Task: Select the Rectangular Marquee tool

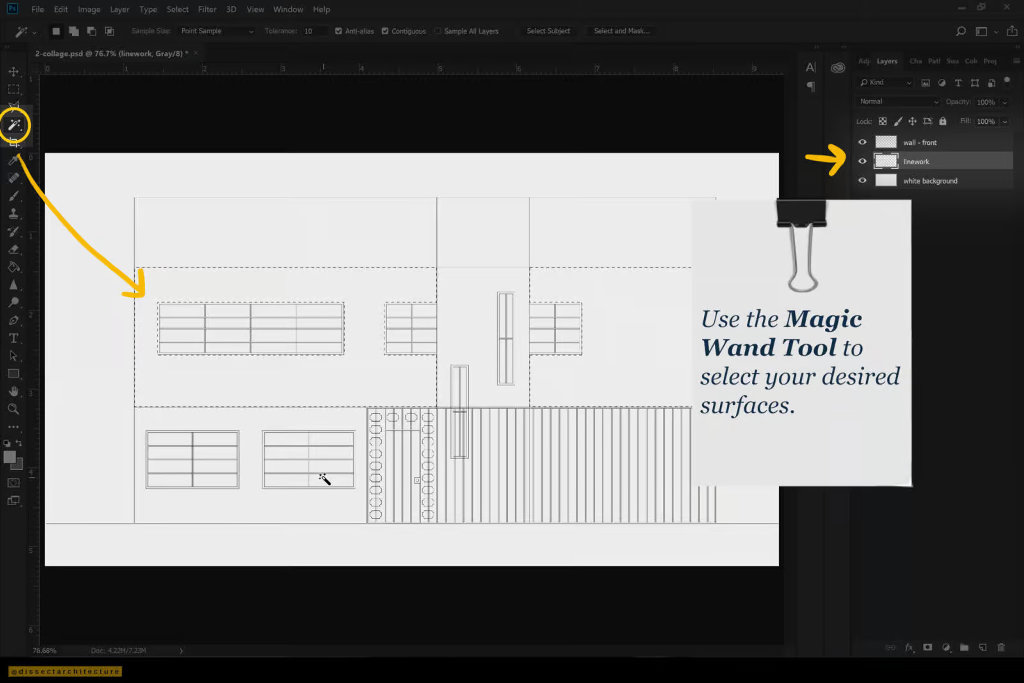Action: click(13, 89)
